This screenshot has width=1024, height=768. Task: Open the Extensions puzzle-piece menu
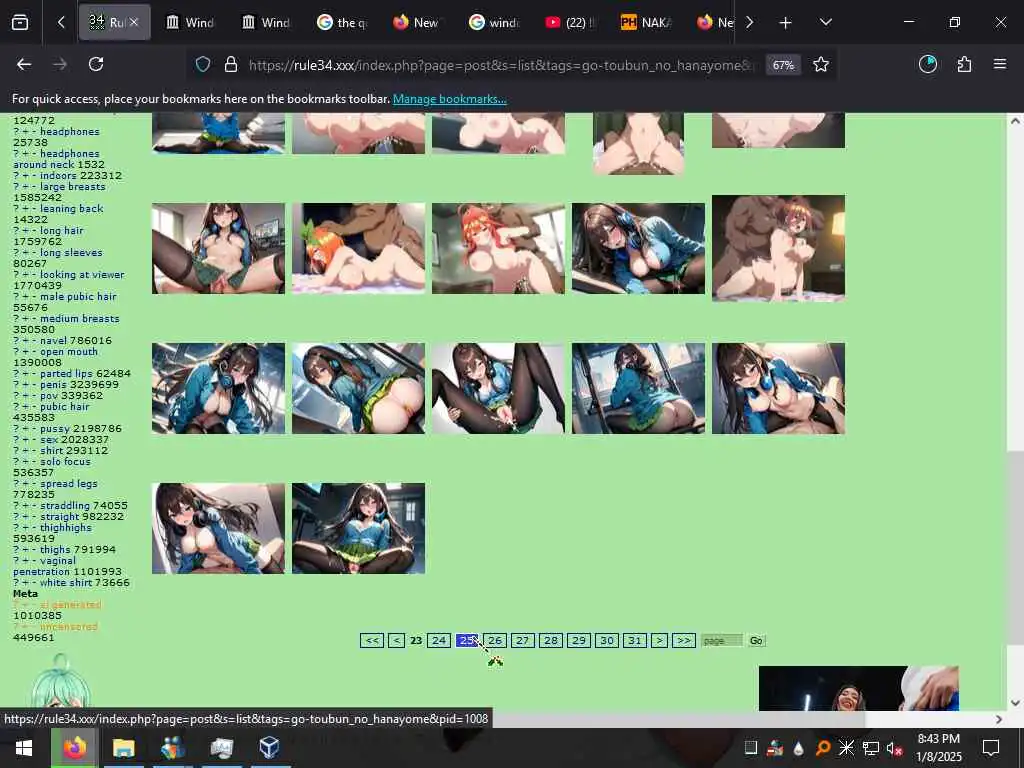pos(964,64)
